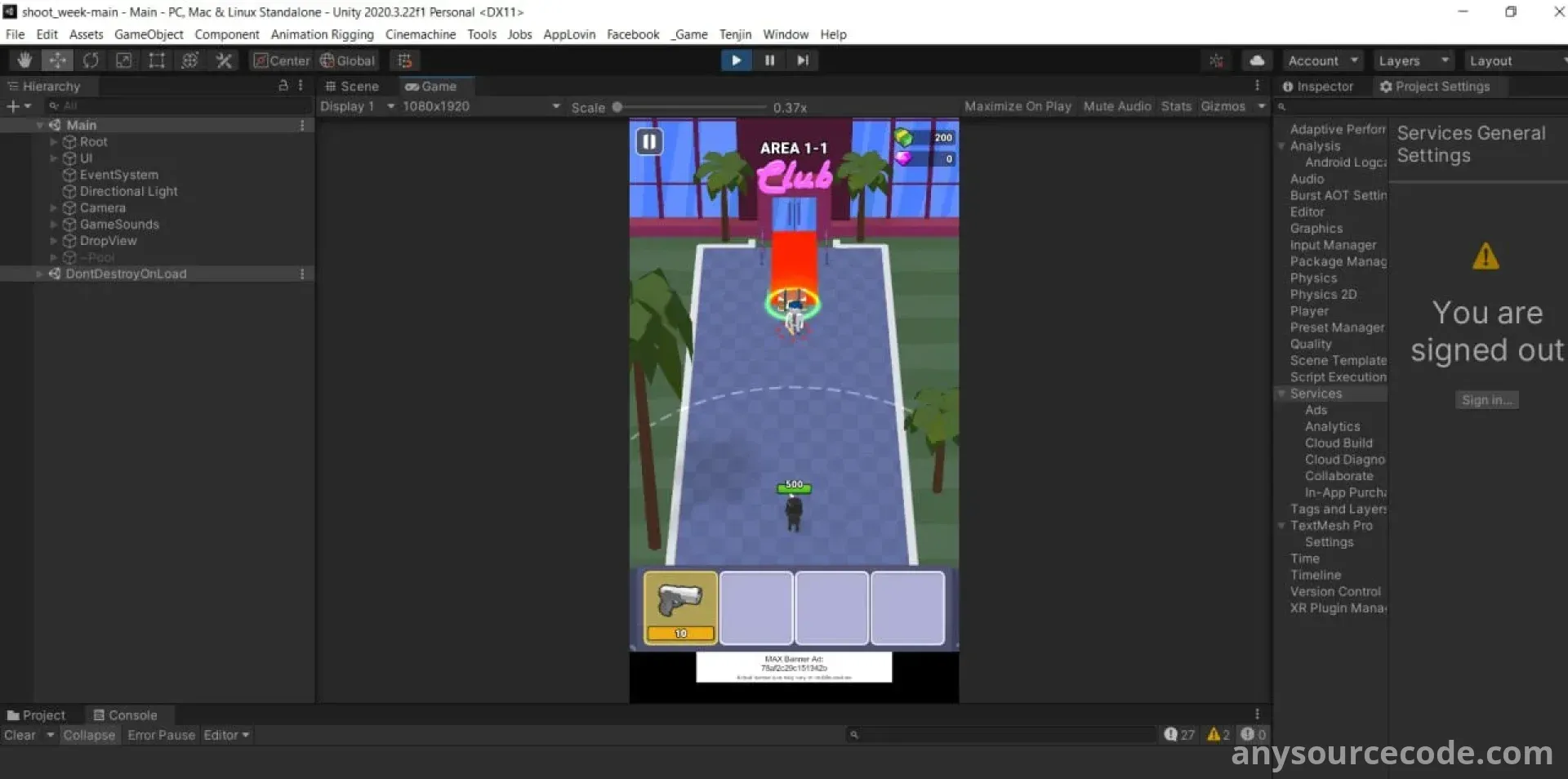
Task: Switch to the Scene tab
Action: click(352, 87)
